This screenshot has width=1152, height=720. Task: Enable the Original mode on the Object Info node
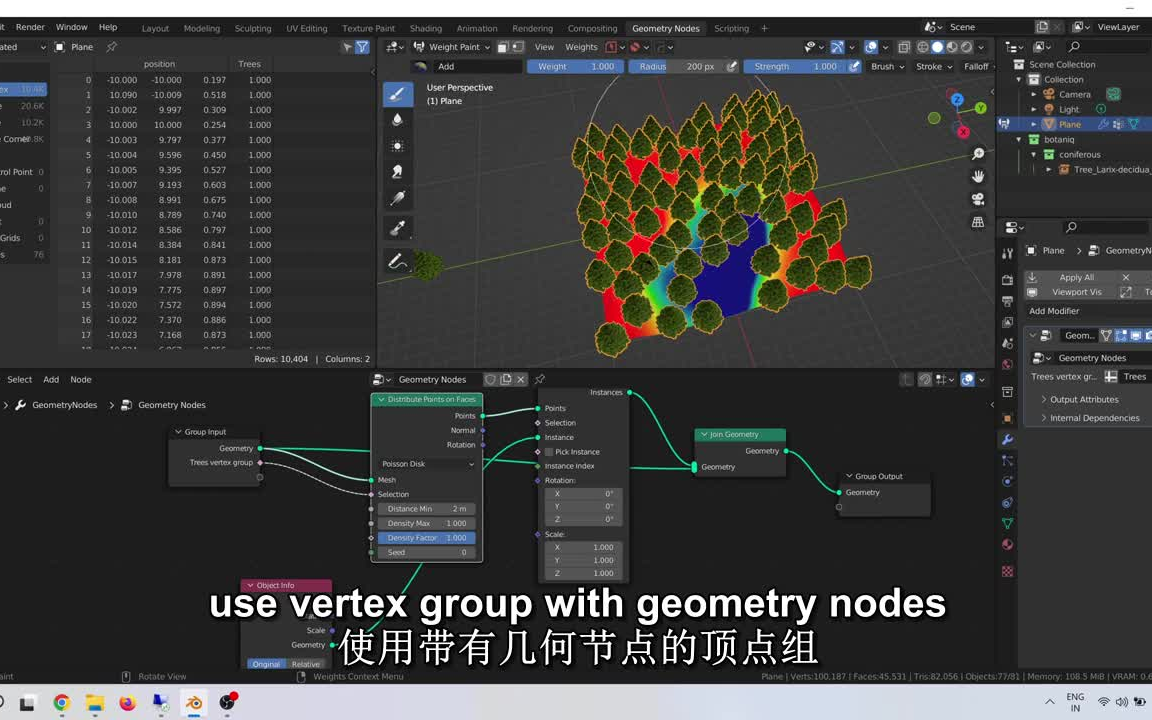pos(268,663)
